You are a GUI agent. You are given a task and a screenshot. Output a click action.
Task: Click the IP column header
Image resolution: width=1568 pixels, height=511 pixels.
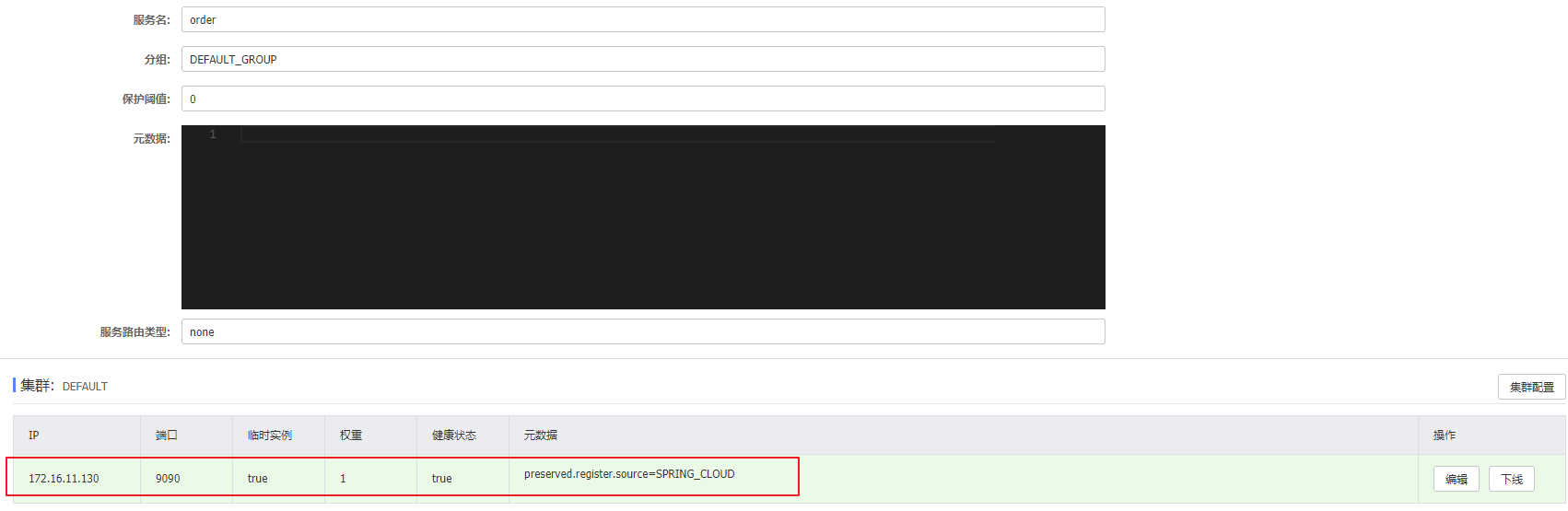click(34, 435)
